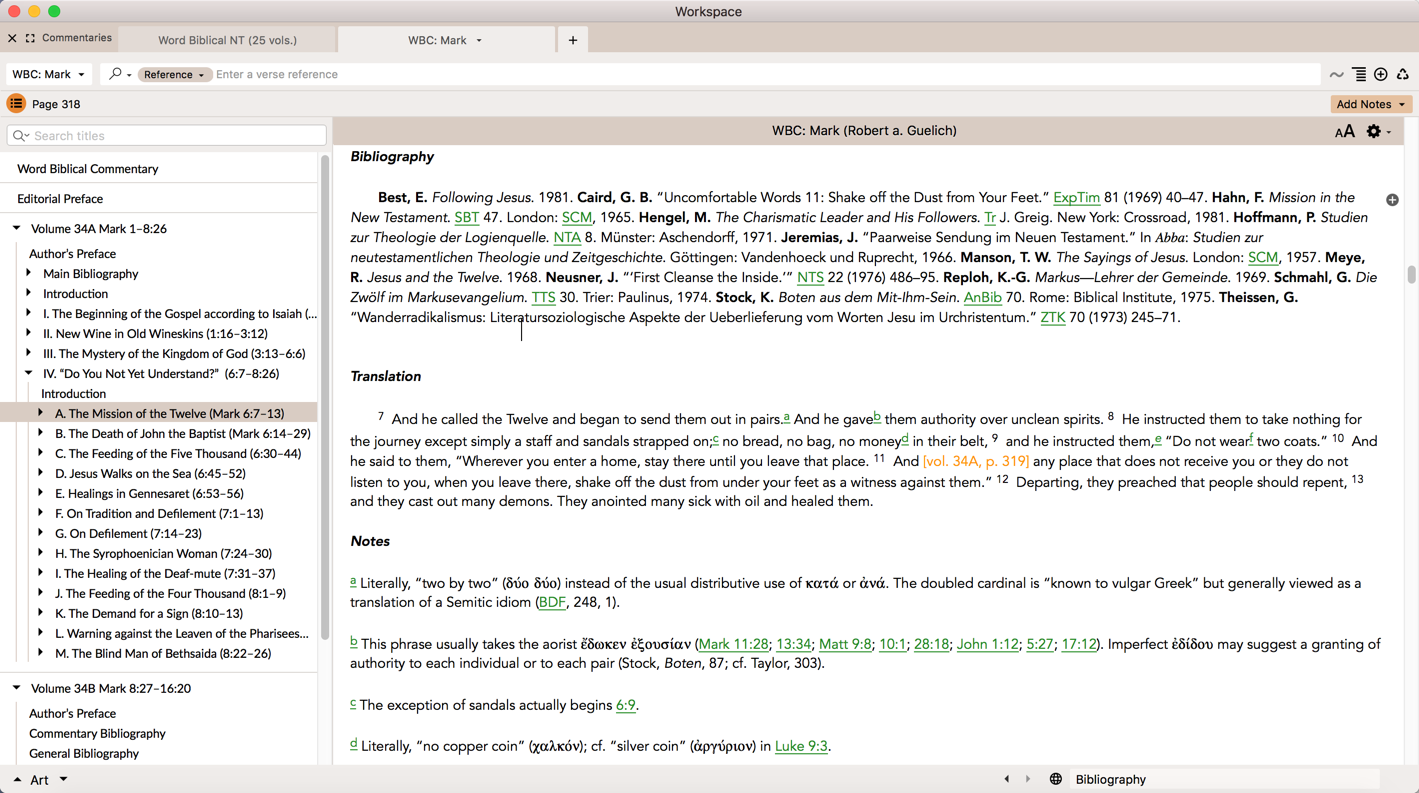The width and height of the screenshot is (1419, 793).
Task: Click the tilde context icon
Action: (x=1337, y=75)
